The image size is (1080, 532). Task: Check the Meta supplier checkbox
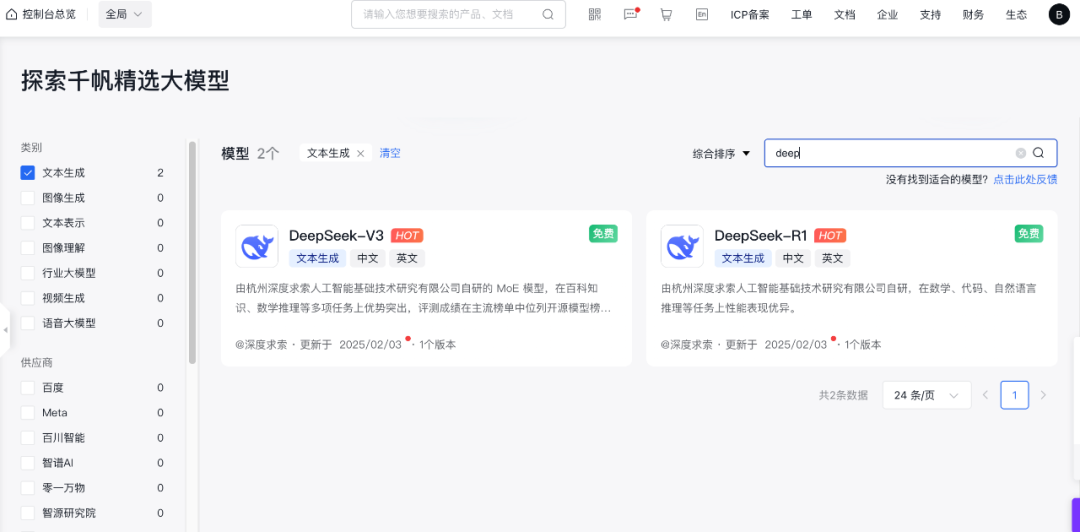coord(28,413)
